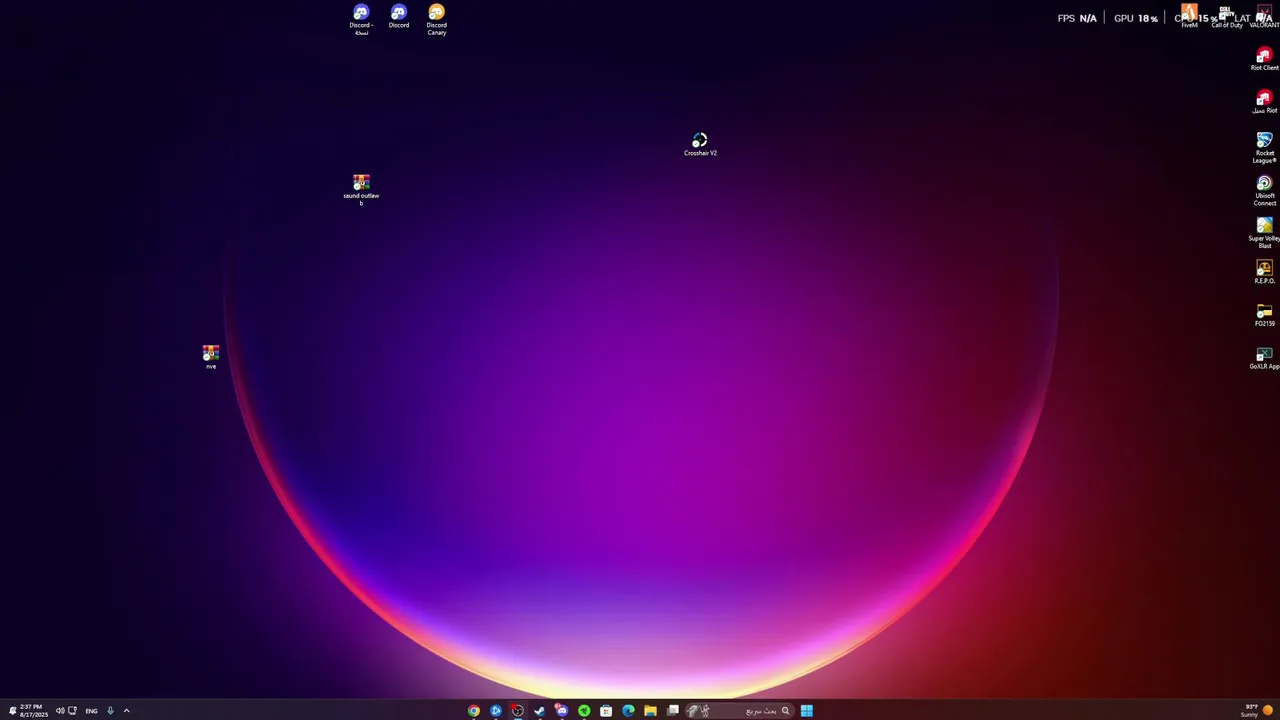Select the GoXLR App shortcut
The image size is (1280, 720).
(x=1264, y=358)
